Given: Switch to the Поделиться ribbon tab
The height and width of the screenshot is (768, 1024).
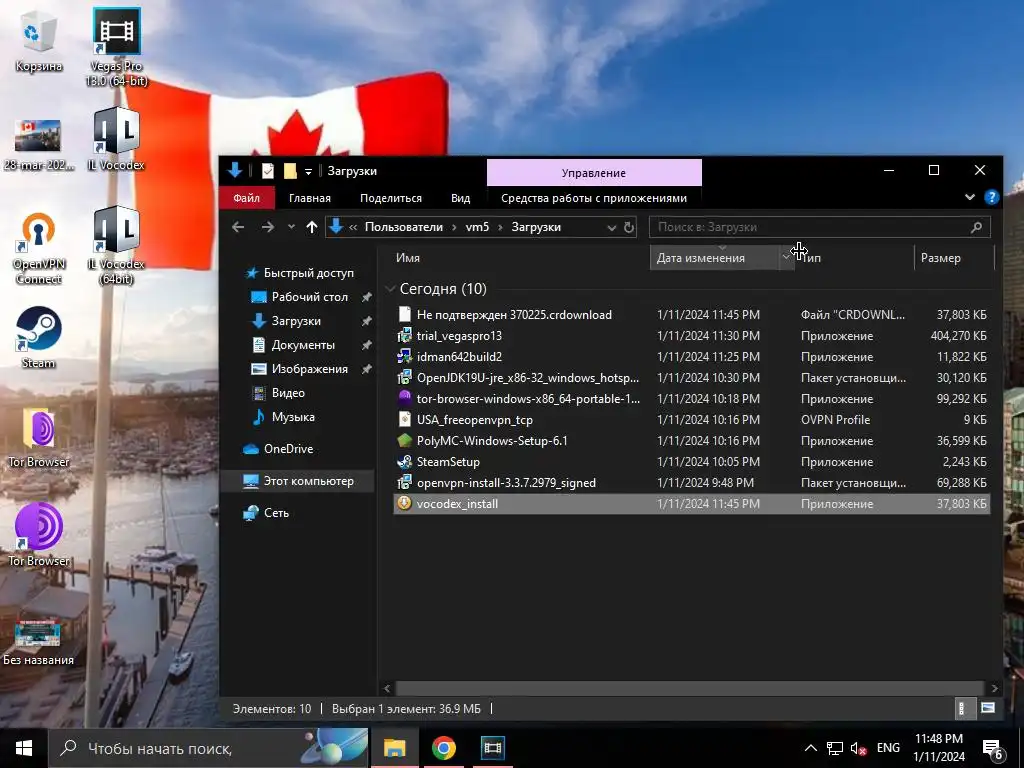Looking at the screenshot, I should click(x=391, y=198).
